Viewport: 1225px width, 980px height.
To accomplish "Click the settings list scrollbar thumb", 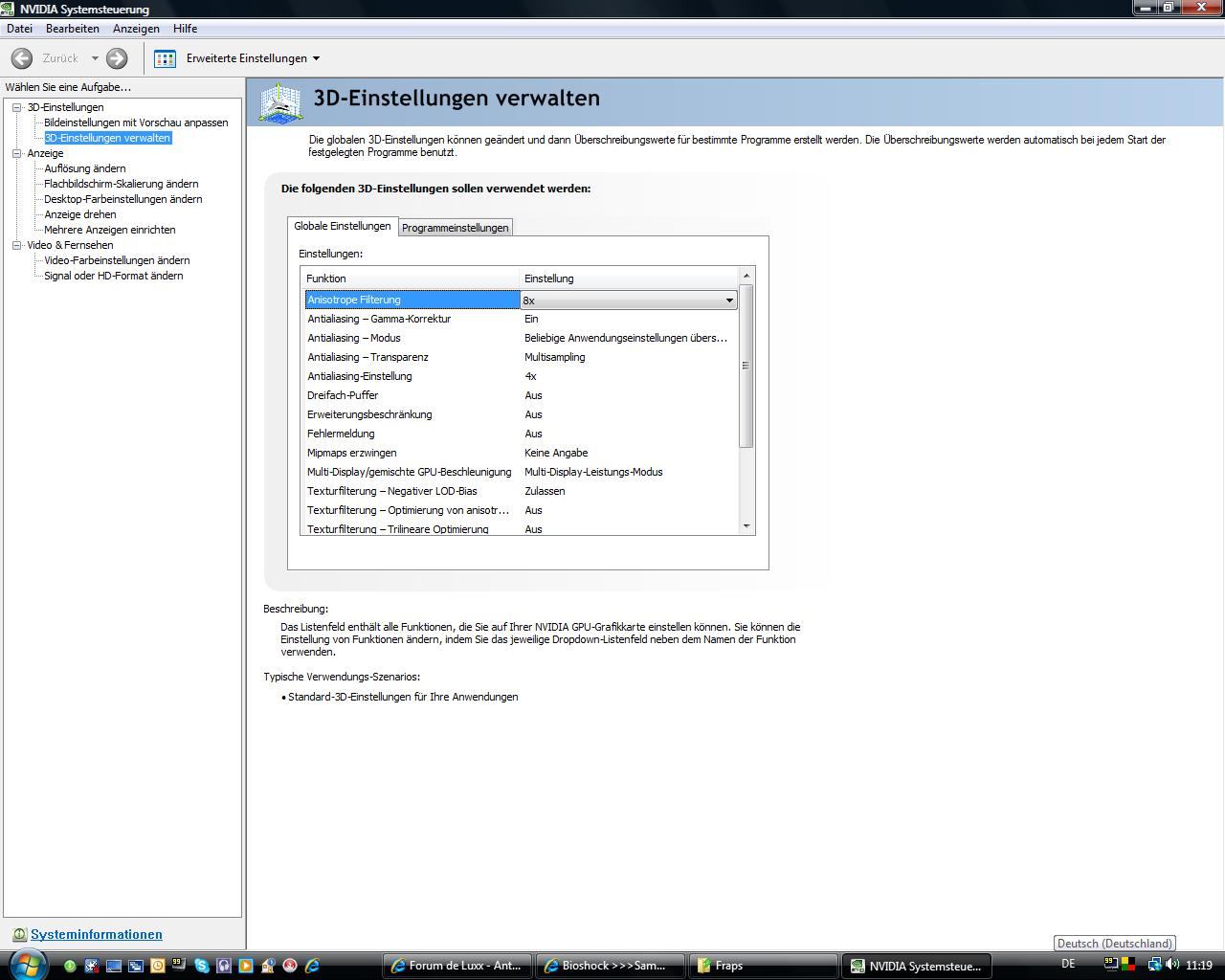I will click(x=746, y=366).
